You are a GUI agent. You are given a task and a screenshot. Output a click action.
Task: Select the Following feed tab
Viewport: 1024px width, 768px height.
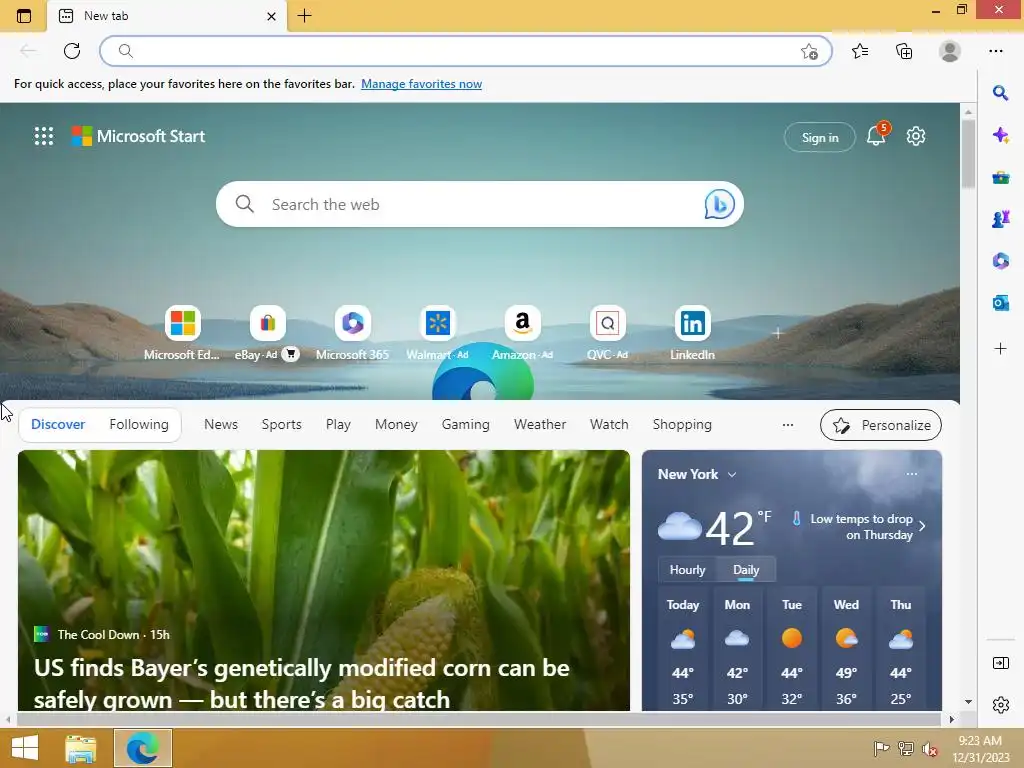[139, 424]
